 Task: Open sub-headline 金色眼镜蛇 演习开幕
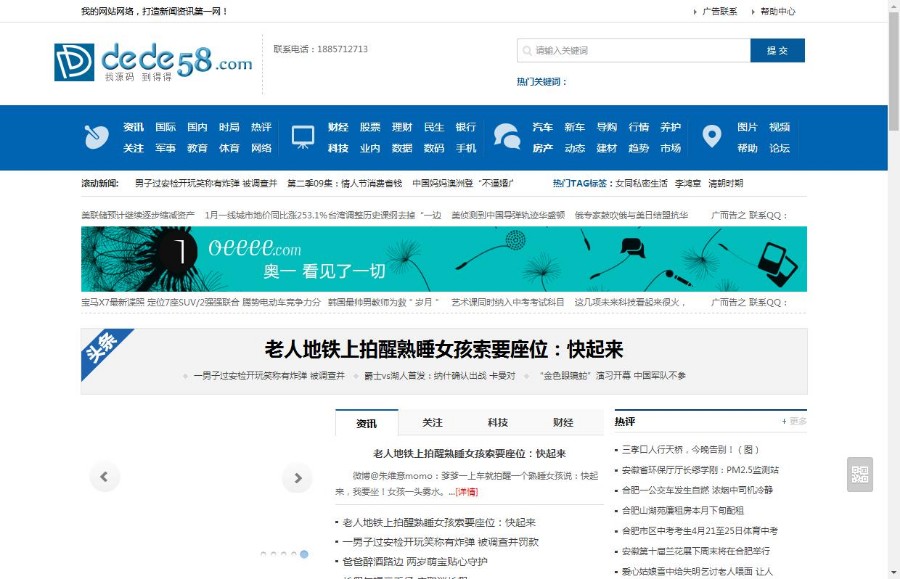click(612, 375)
